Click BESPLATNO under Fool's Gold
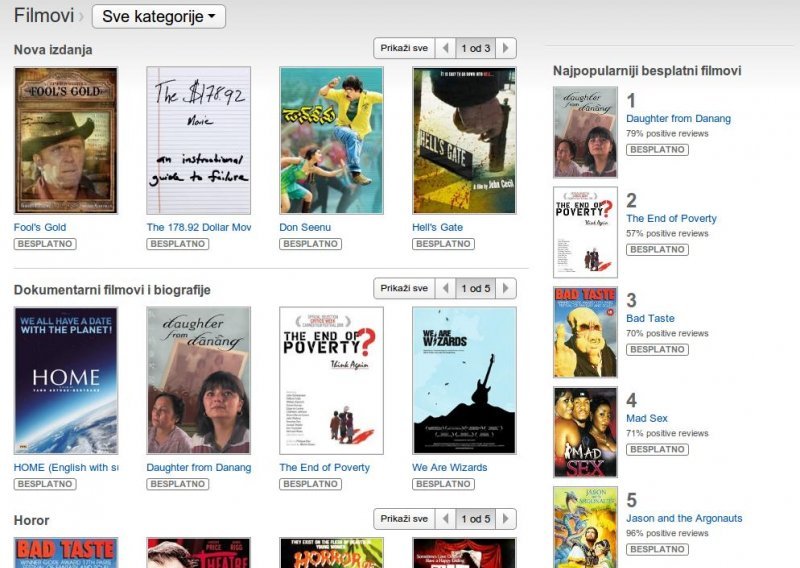 (45, 244)
